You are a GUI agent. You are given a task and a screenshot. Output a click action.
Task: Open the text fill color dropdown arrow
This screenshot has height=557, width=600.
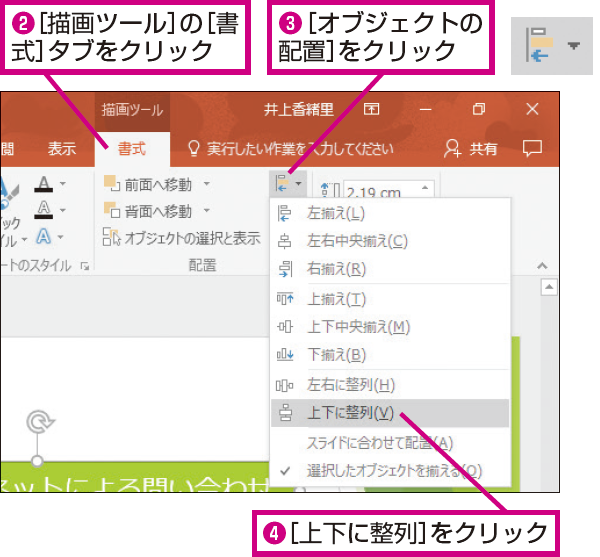(62, 184)
